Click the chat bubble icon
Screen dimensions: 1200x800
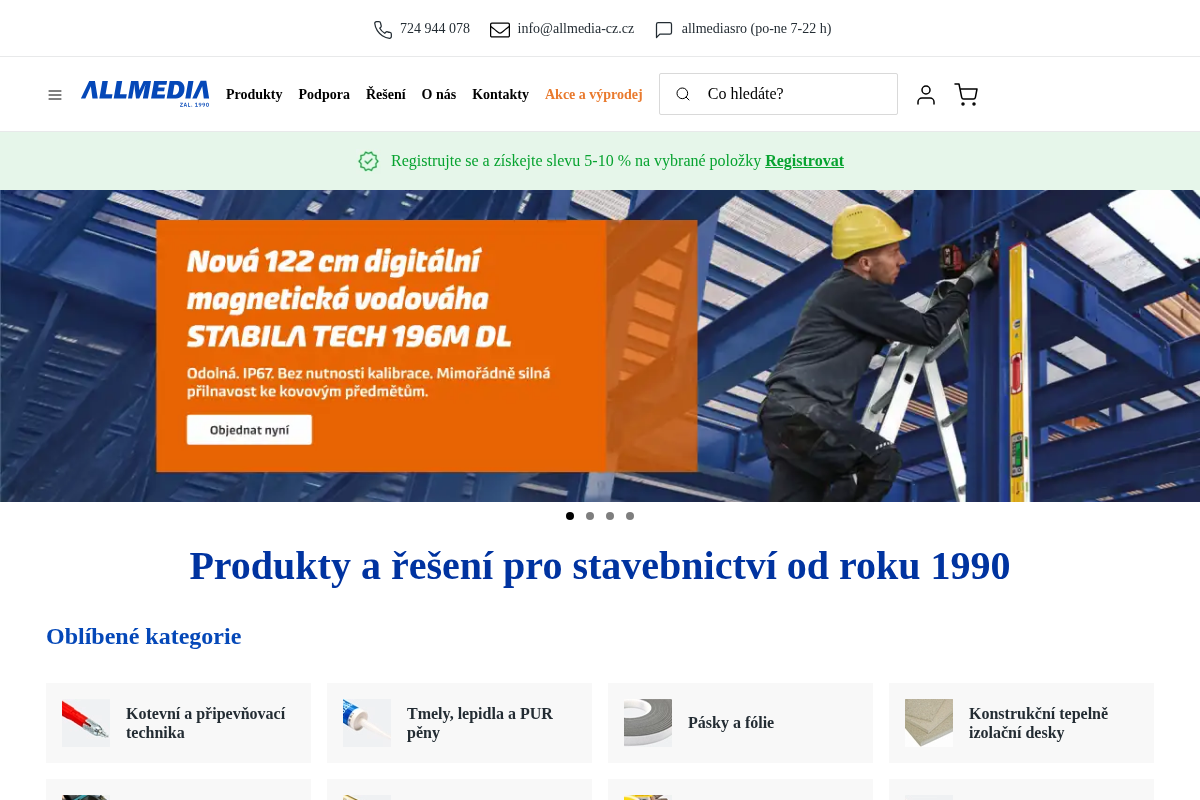664,29
